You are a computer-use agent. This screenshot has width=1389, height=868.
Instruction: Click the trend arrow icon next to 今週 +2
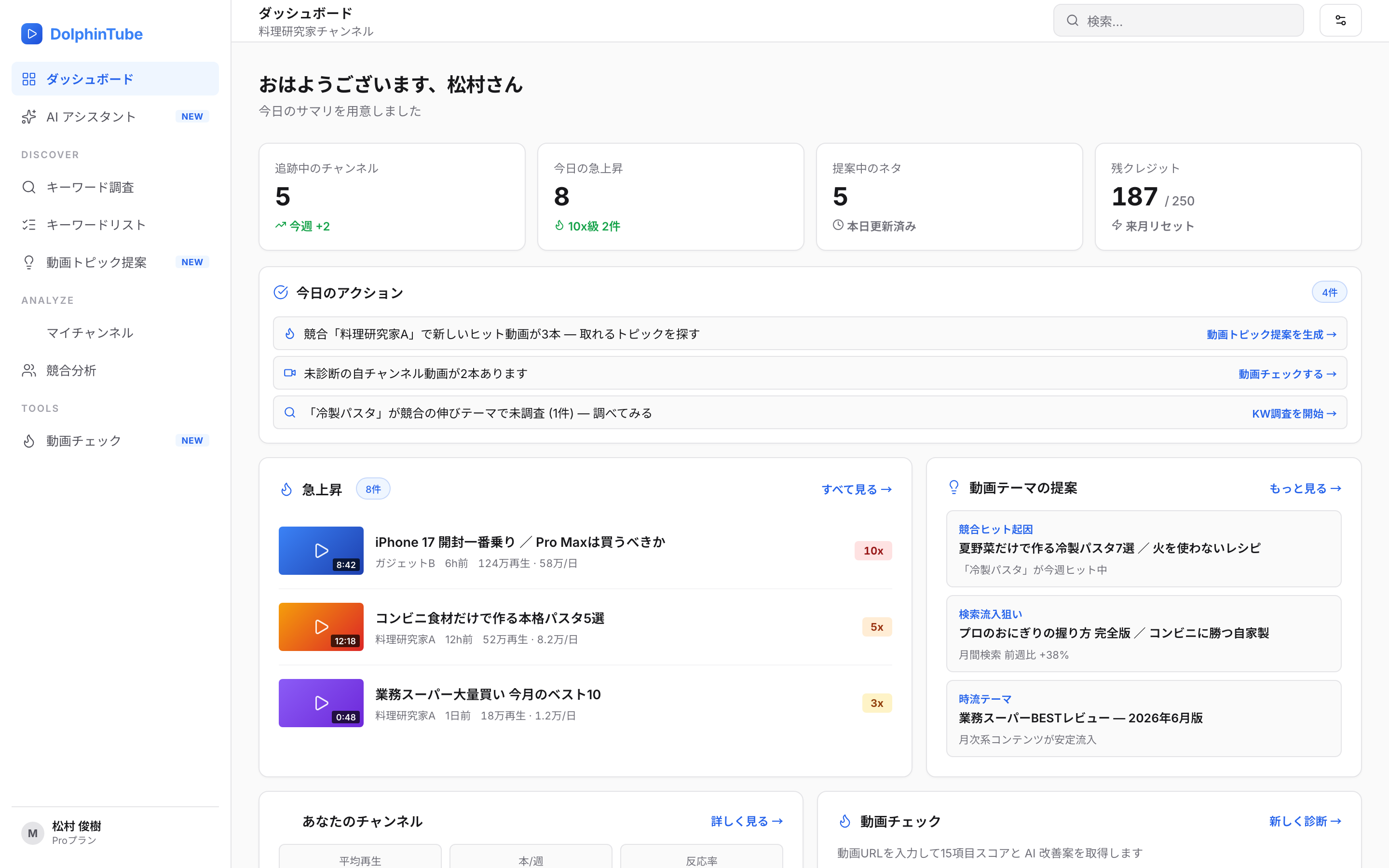pos(280,226)
